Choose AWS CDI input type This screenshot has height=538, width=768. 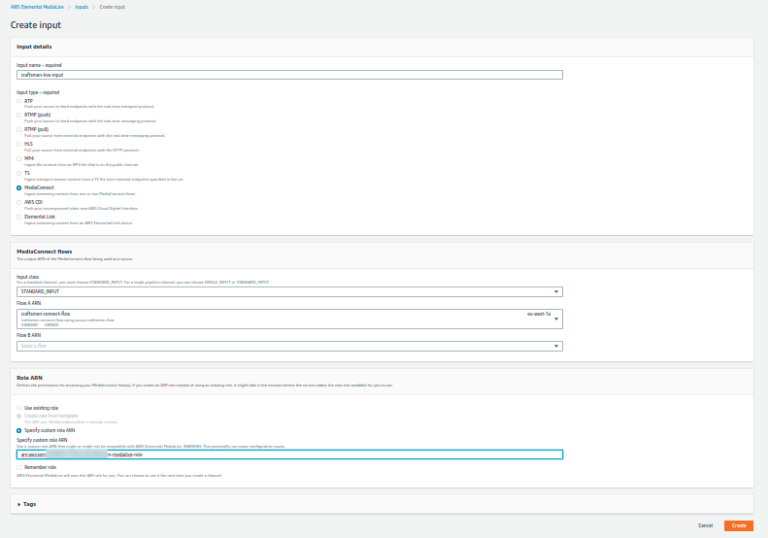19,201
